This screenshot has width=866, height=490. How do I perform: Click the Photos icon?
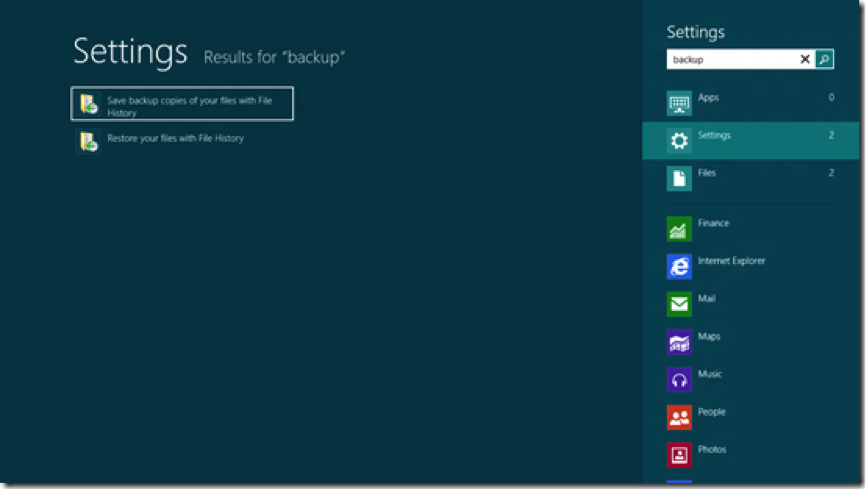click(679, 455)
